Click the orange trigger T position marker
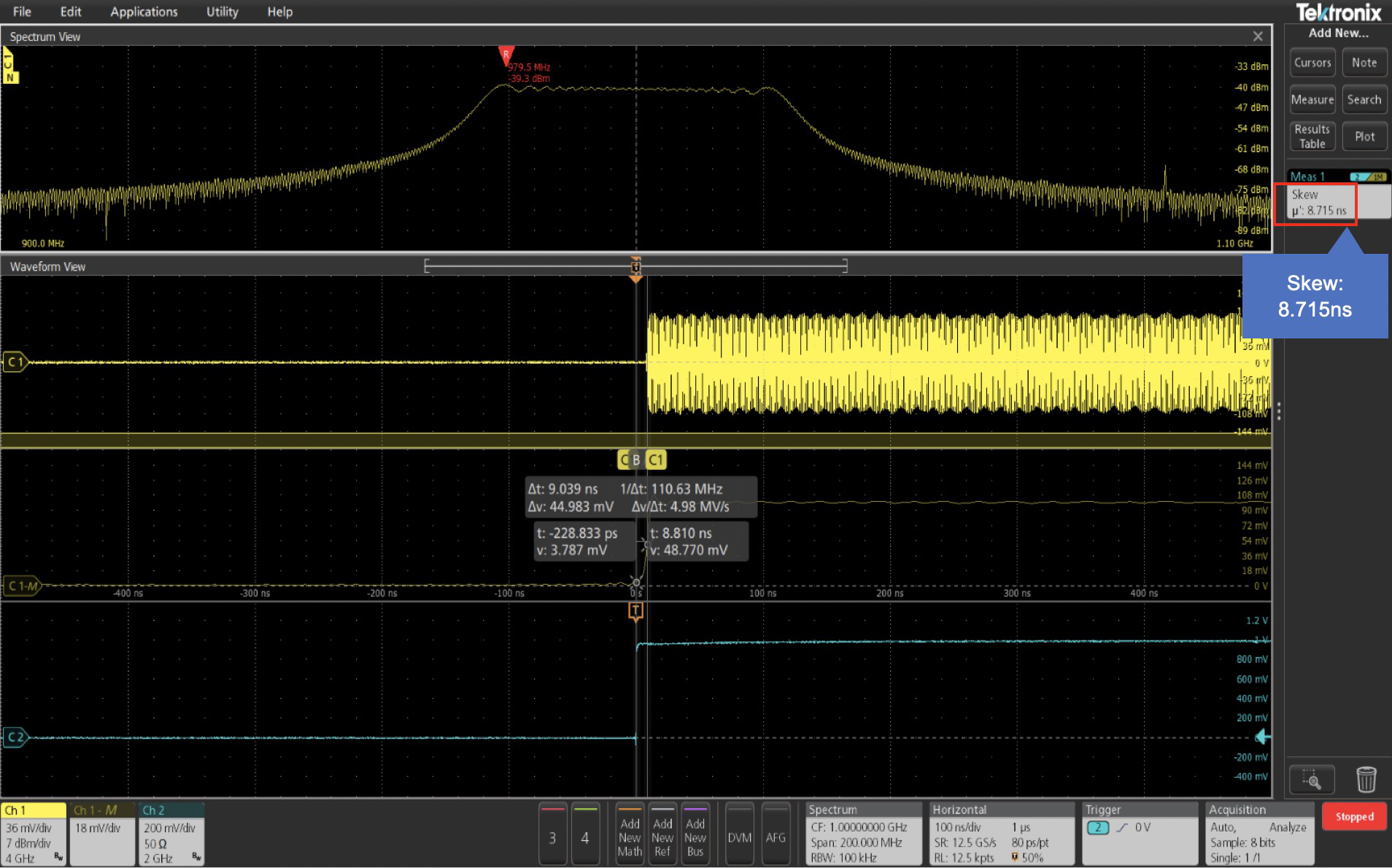The width and height of the screenshot is (1392, 868). (x=635, y=611)
